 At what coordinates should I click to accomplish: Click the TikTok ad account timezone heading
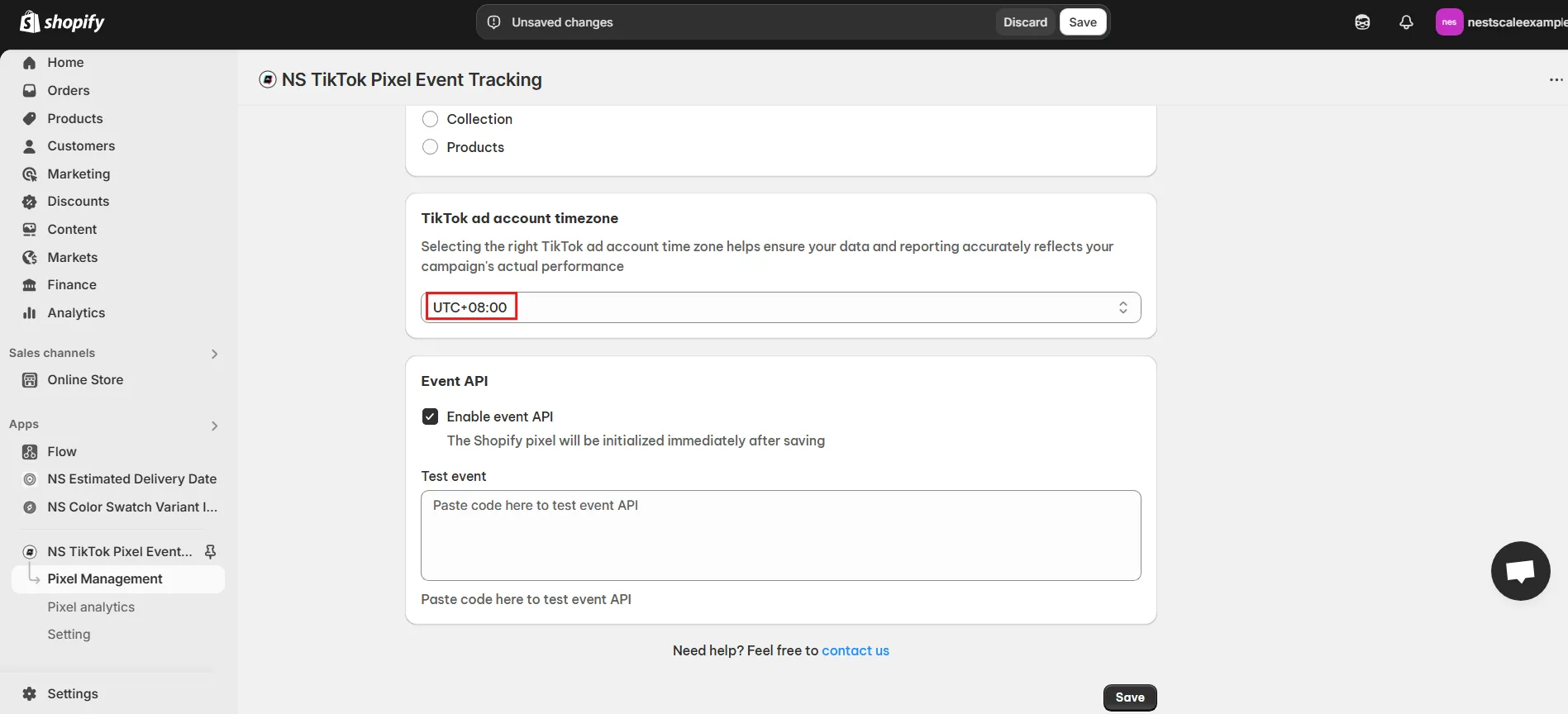click(x=519, y=218)
